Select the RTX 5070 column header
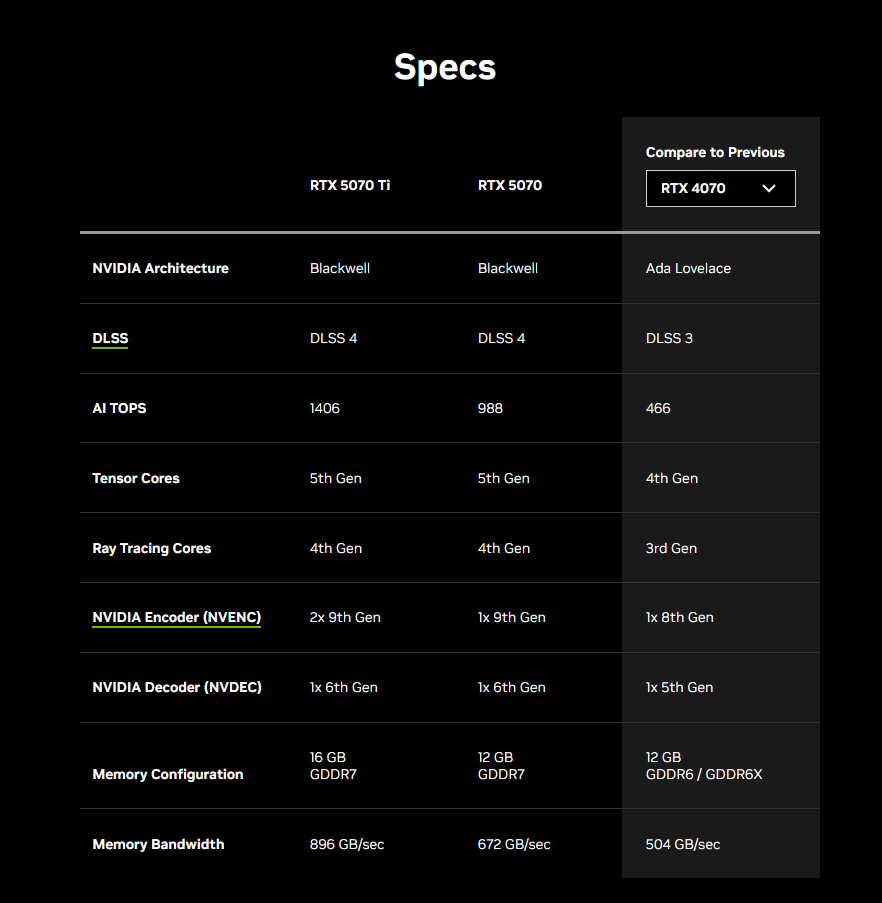The image size is (882, 903). (x=510, y=185)
